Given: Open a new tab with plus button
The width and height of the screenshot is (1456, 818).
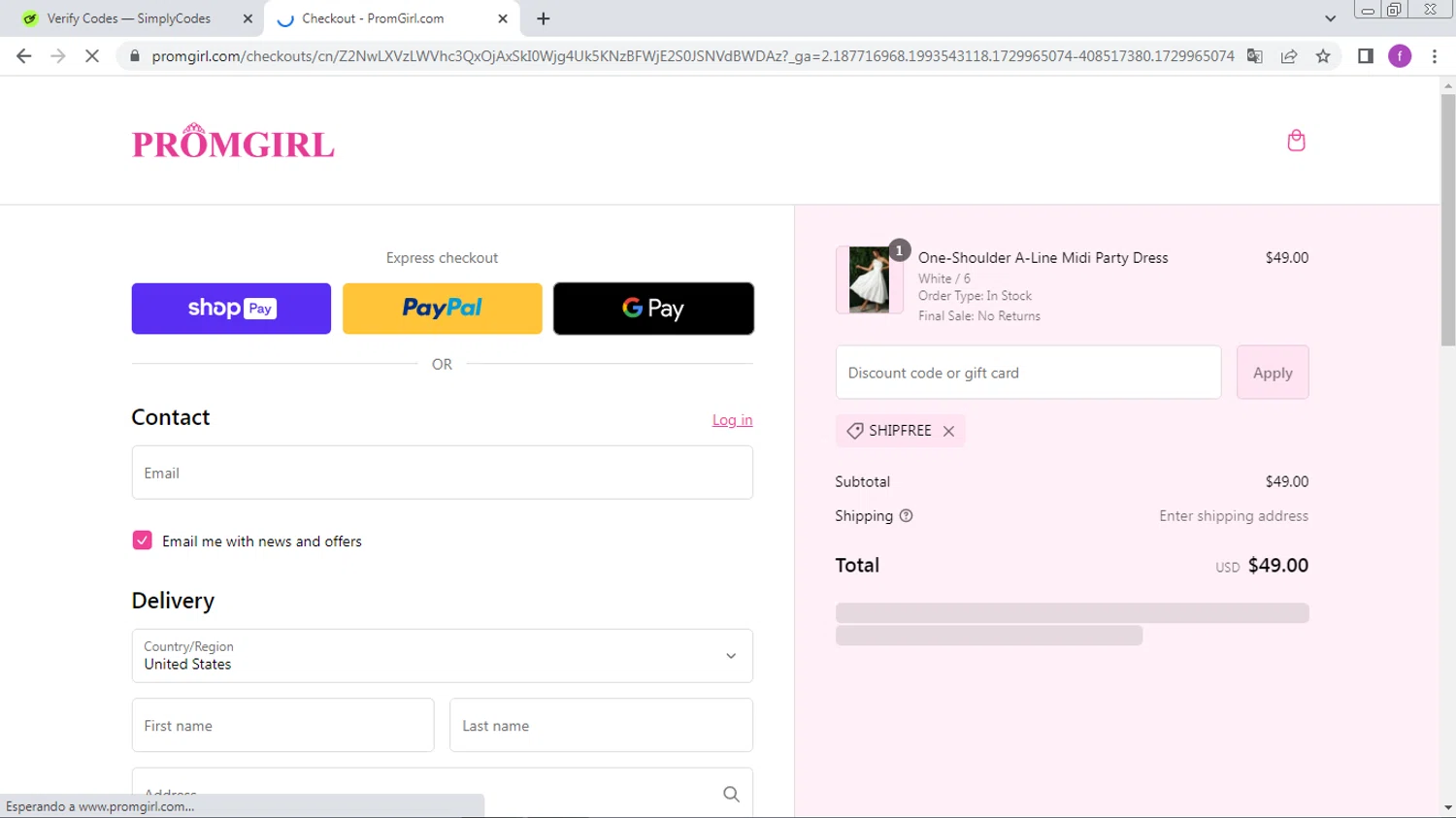Looking at the screenshot, I should click(544, 18).
